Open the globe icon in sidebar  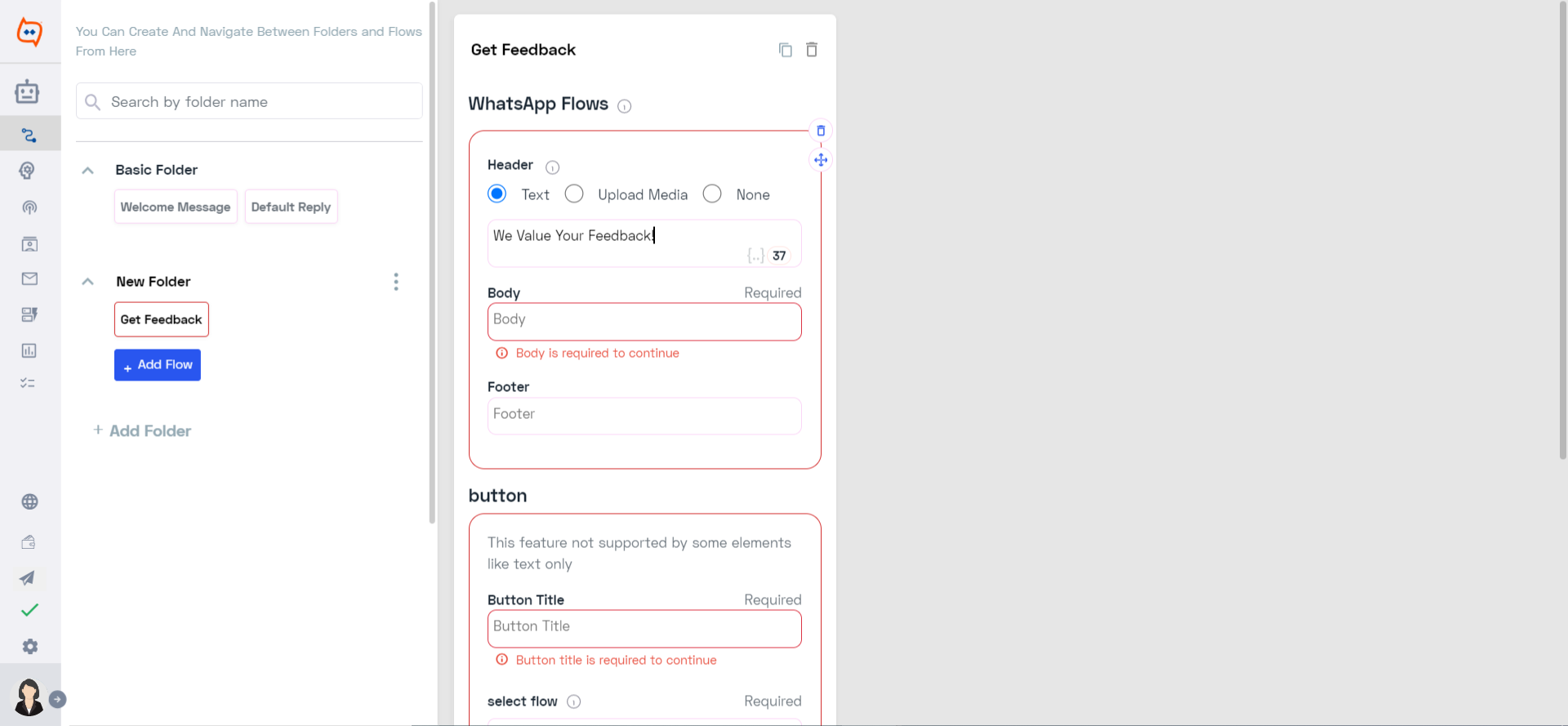[29, 501]
